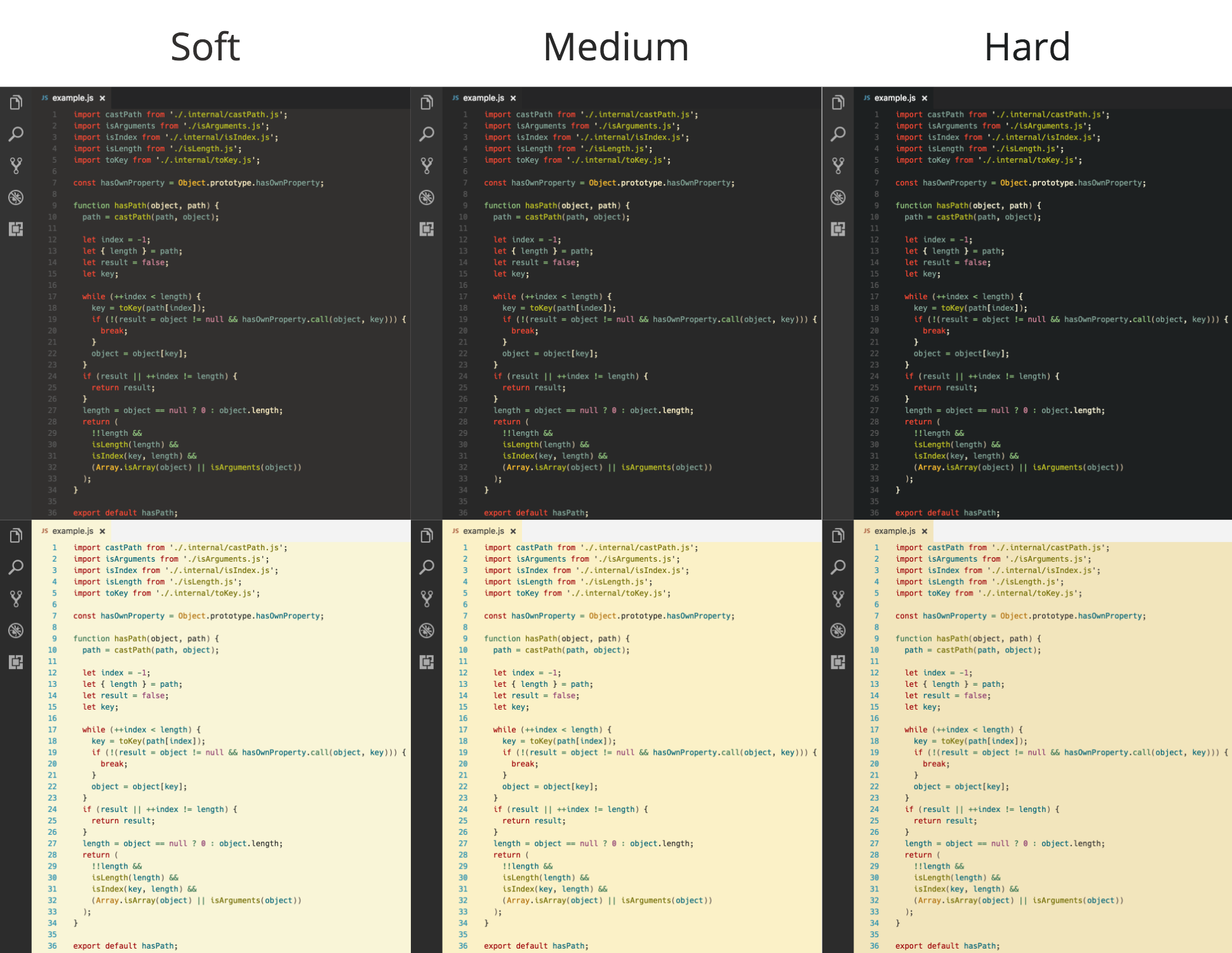1232x953 pixels.
Task: Click 'export default hasPath' in dark Soft editor
Action: [x=125, y=513]
